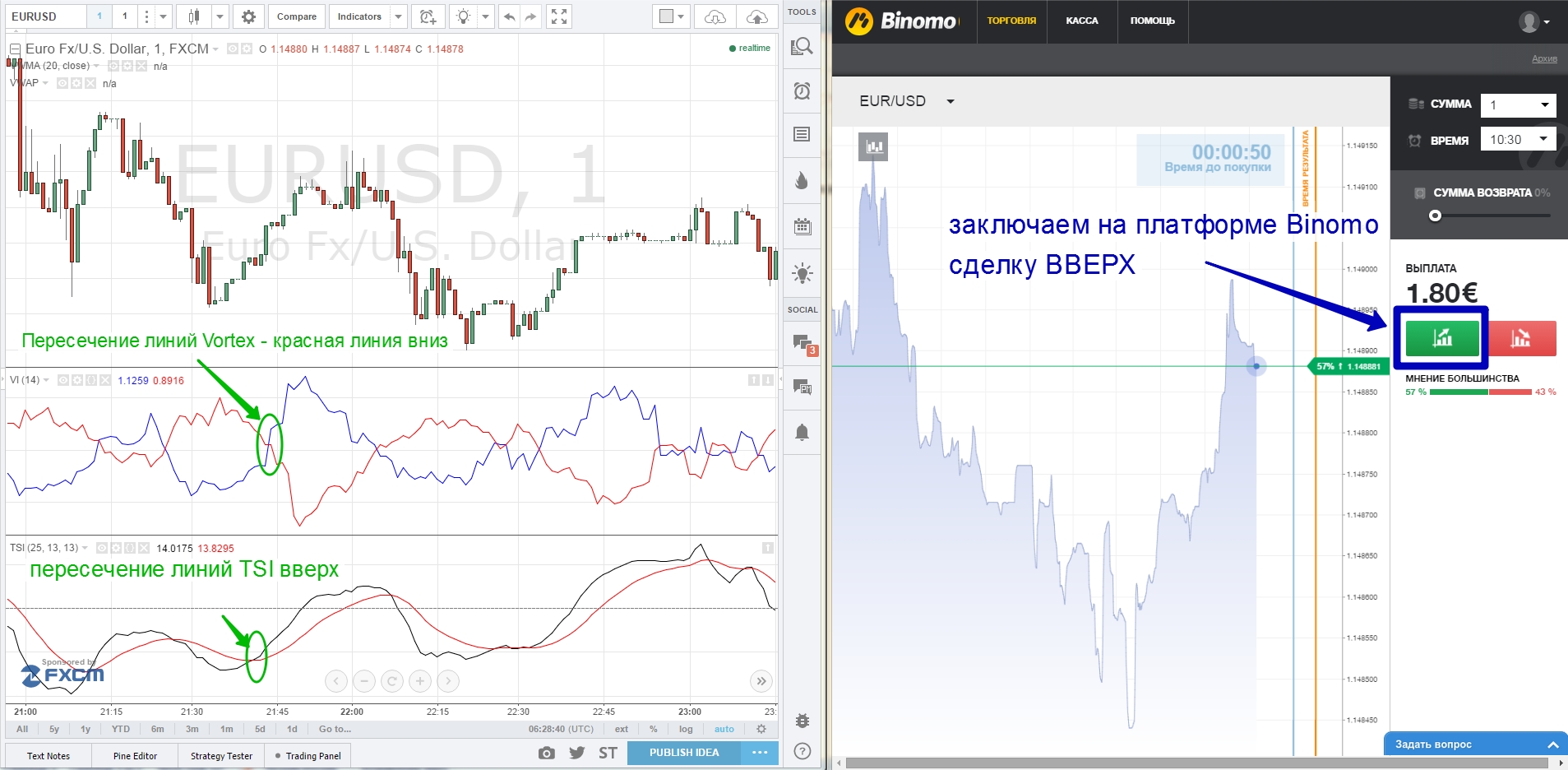Screen dimensions: 1568x770
Task: Open Архив link in Binomo
Action: point(1544,58)
